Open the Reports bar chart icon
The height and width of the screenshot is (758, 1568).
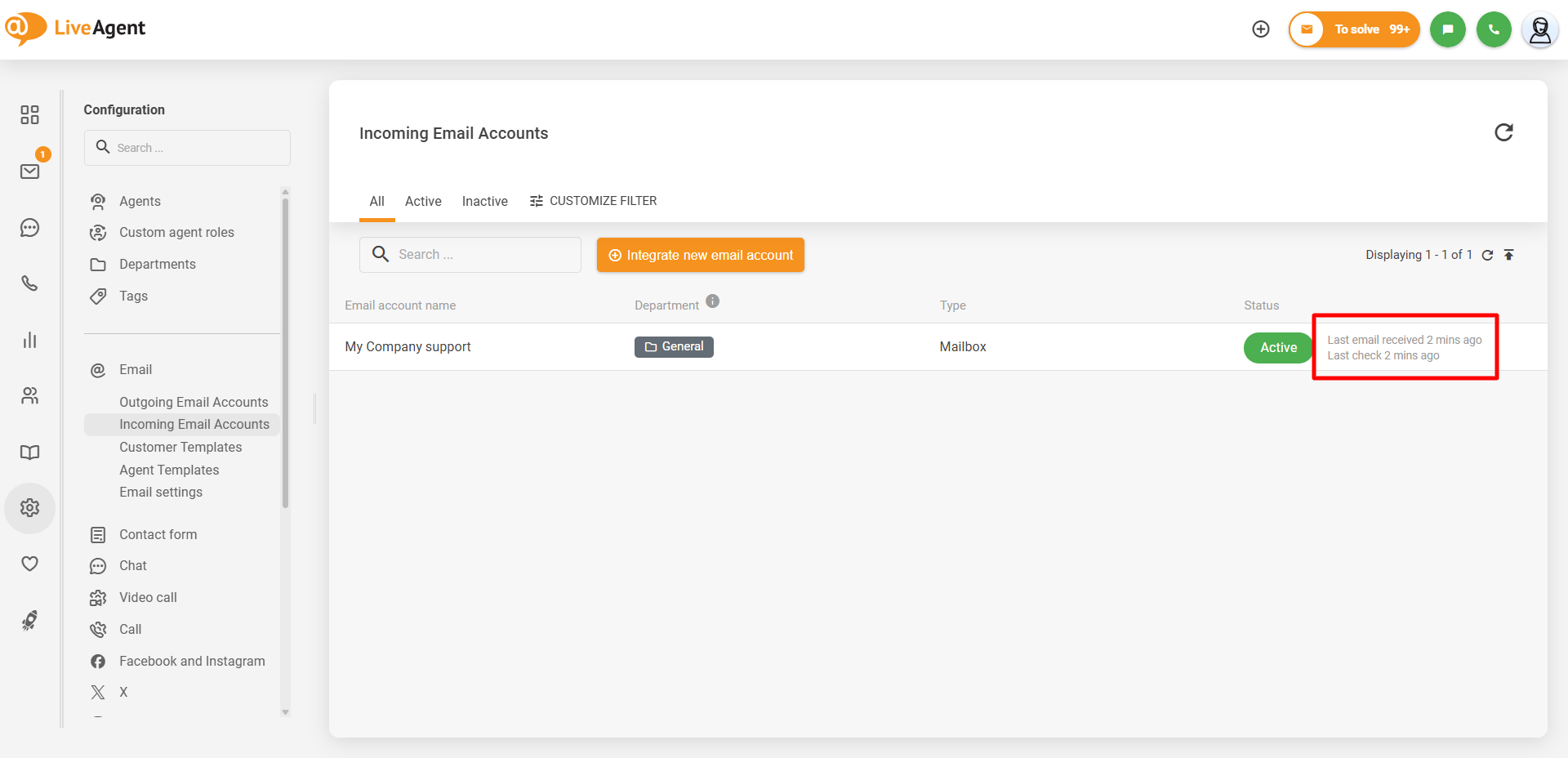[30, 340]
